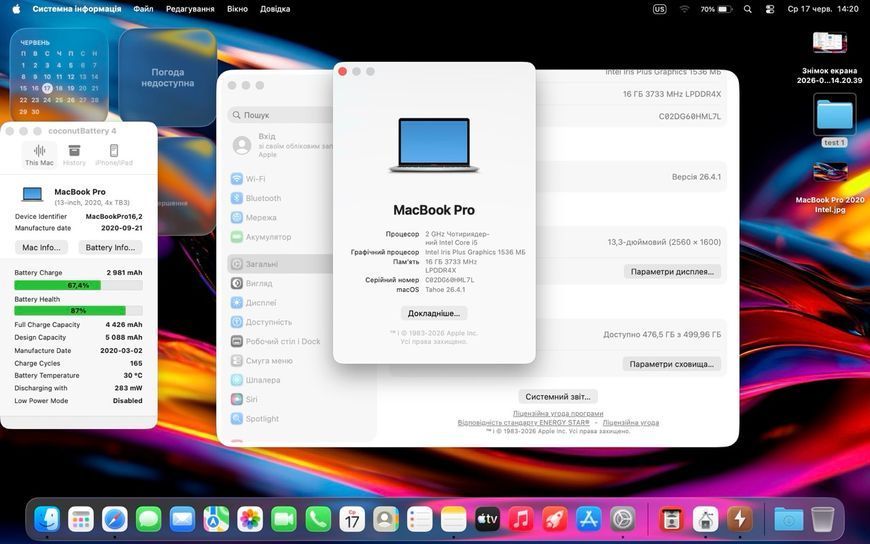Click Докладніше... button in About window

pyautogui.click(x=434, y=314)
